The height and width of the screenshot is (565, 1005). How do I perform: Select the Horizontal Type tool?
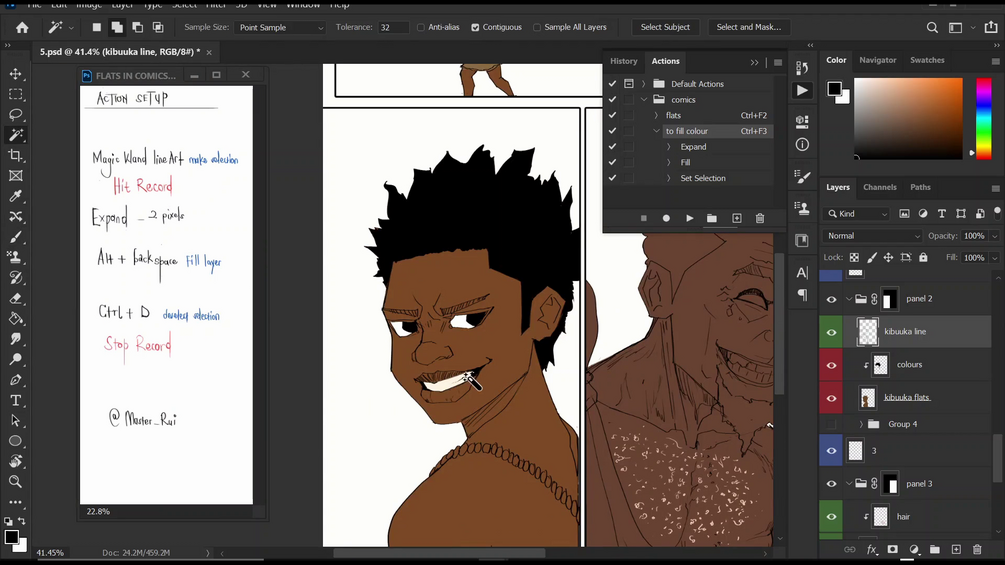coord(15,400)
